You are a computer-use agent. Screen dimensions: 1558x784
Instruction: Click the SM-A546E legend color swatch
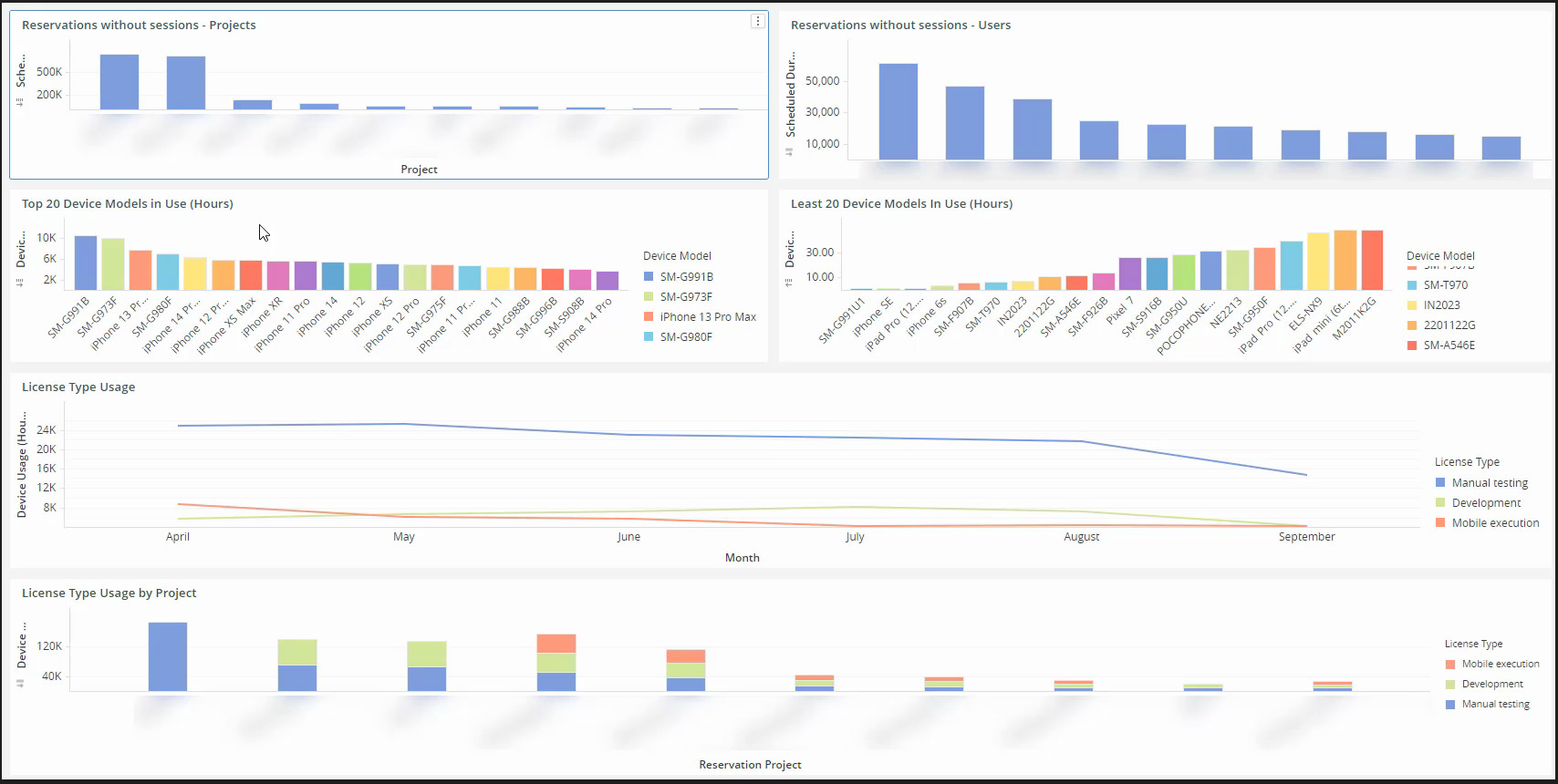(x=1412, y=346)
